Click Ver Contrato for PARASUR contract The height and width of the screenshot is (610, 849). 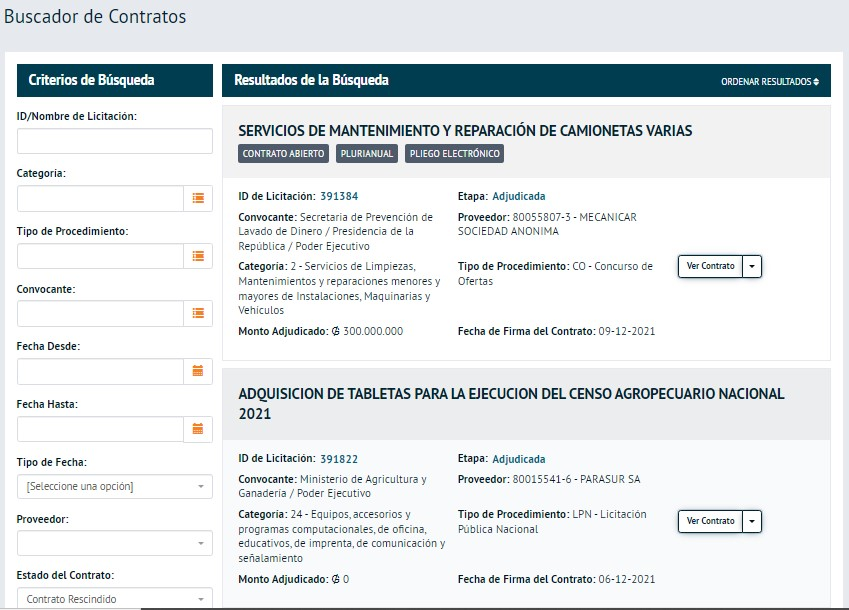coord(710,522)
